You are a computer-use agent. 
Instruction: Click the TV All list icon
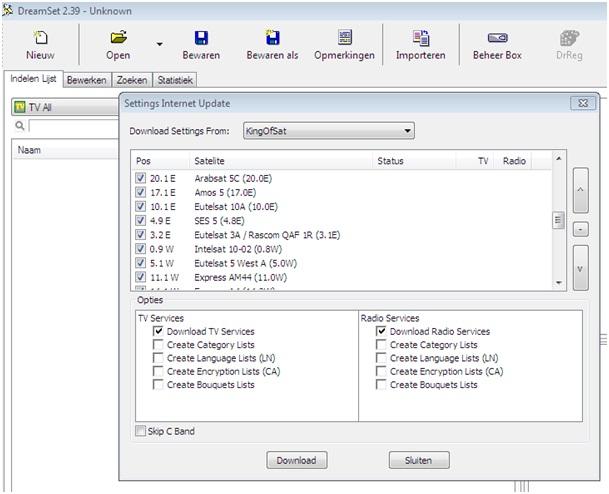click(x=19, y=107)
